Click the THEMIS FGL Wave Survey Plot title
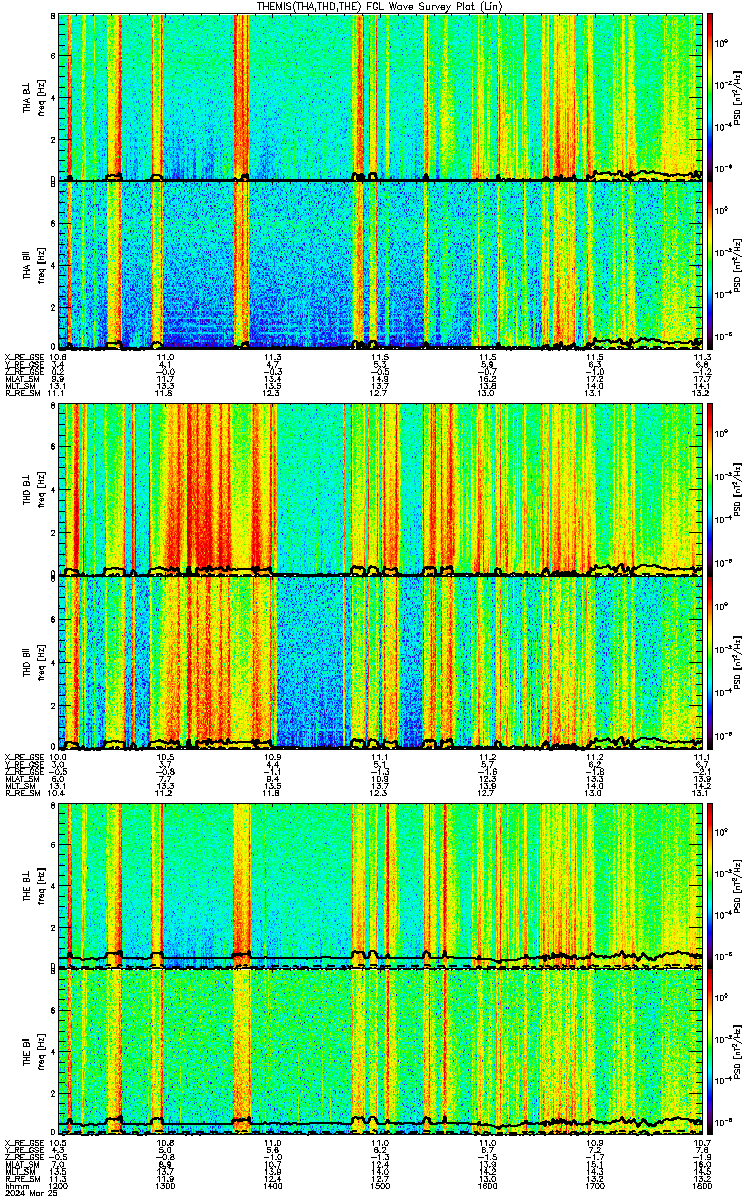750x1200 pixels. [x=381, y=6]
